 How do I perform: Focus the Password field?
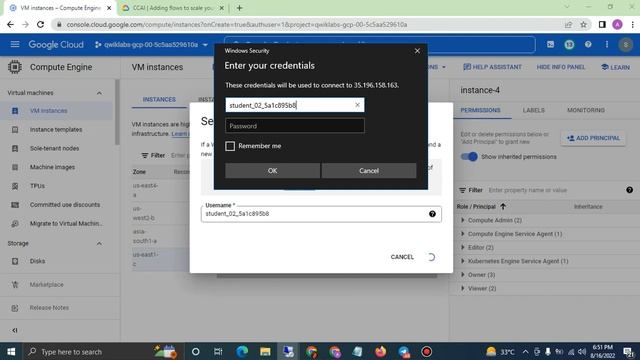(x=295, y=126)
